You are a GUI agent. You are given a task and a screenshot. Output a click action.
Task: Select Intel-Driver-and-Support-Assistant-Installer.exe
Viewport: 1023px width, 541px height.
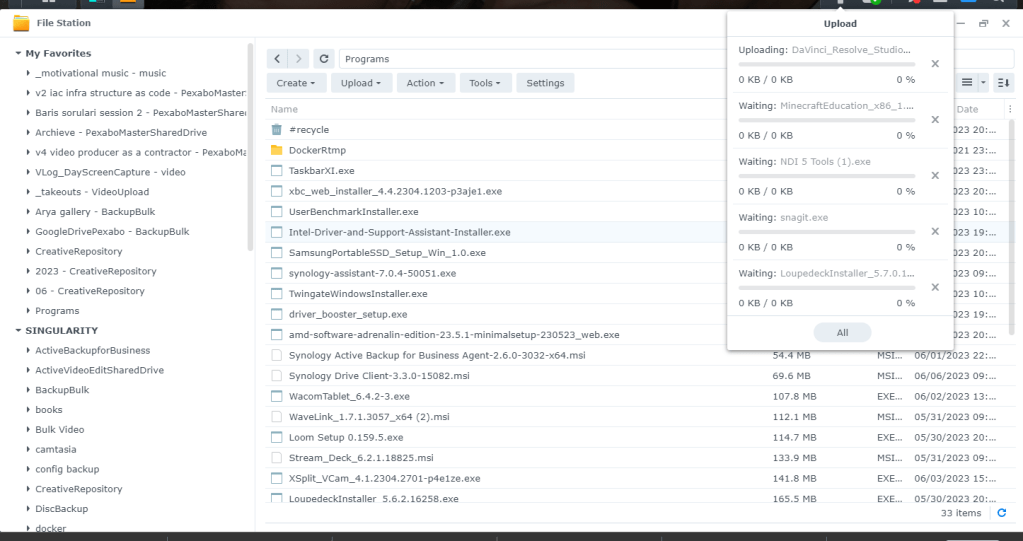(399, 232)
